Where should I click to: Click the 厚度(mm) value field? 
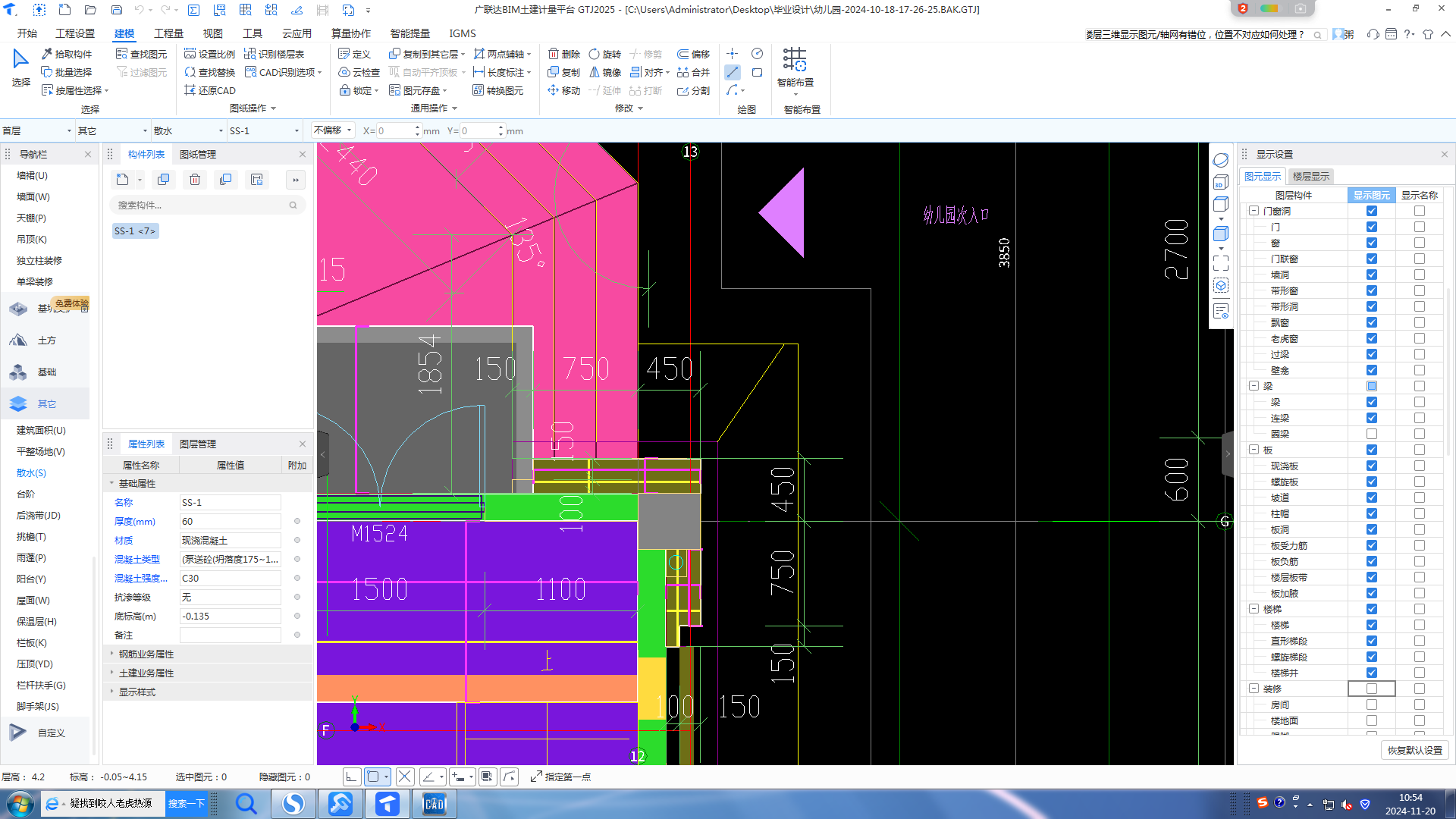230,521
